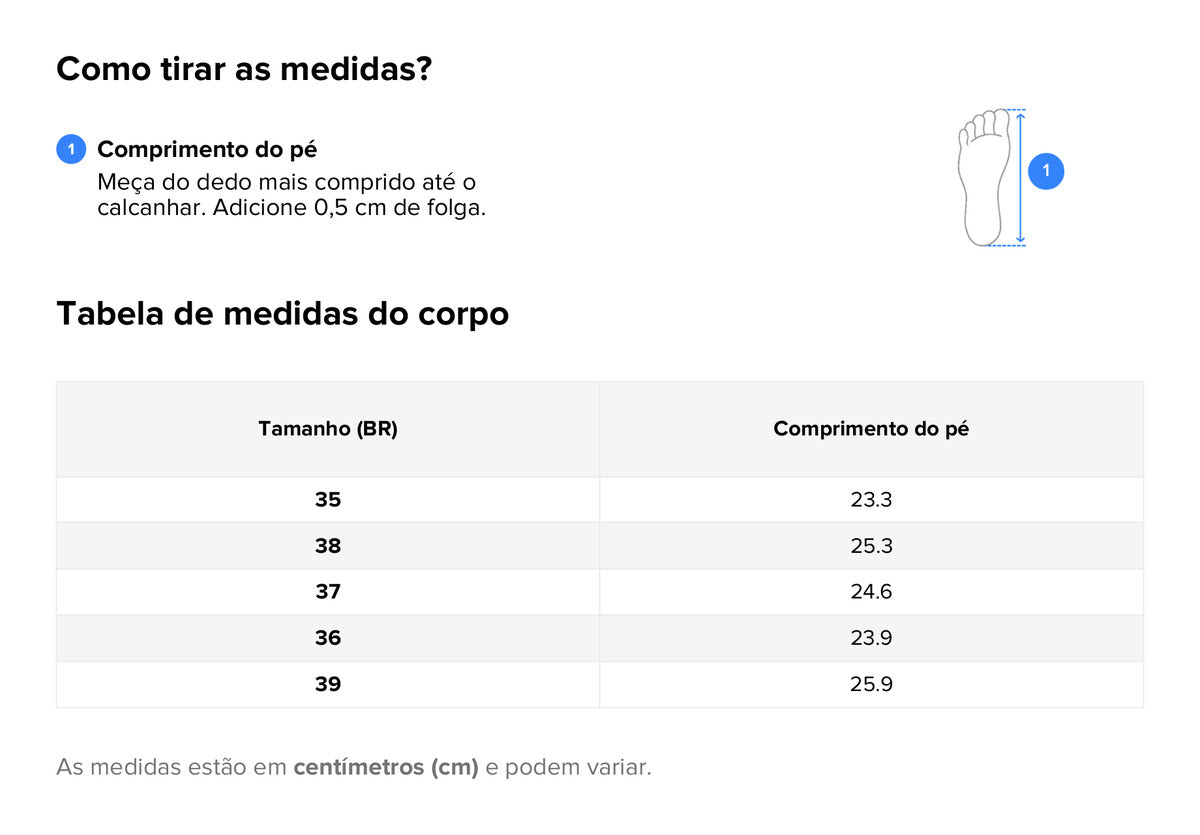
Task: Select the 'Comprimento do pé' table column header
Action: click(x=871, y=429)
